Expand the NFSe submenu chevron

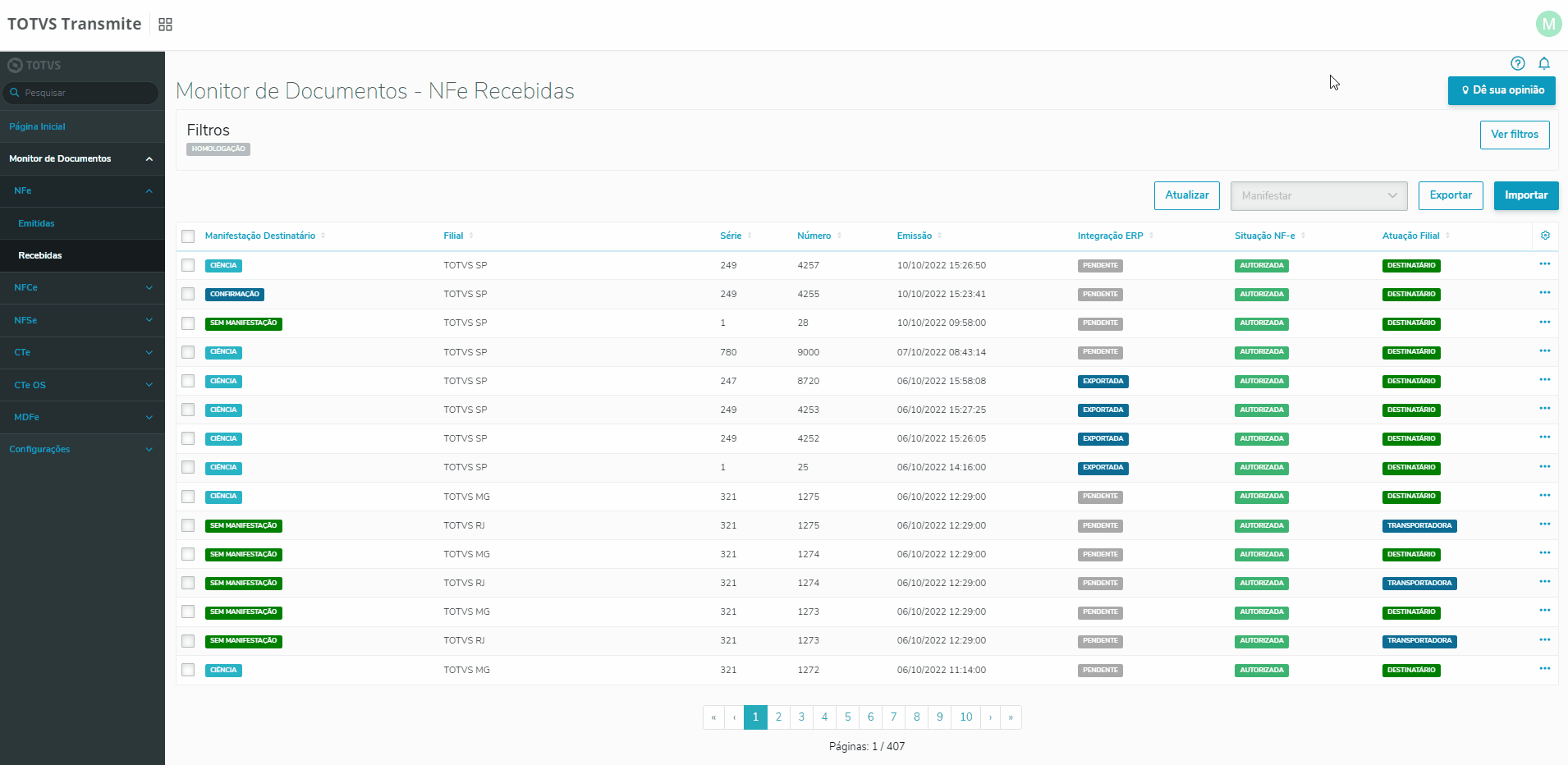click(149, 320)
